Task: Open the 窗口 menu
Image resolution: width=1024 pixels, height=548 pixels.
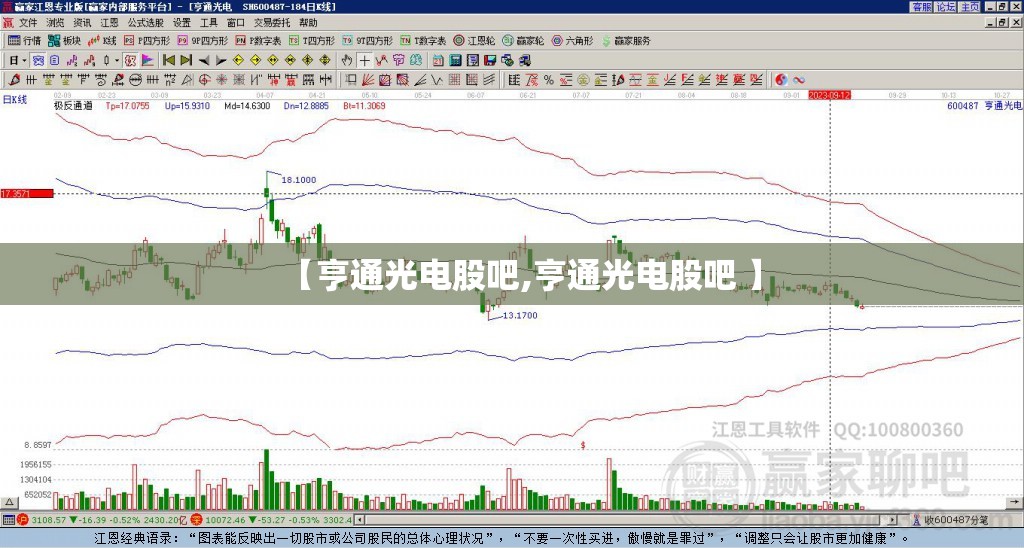Action: pos(236,23)
